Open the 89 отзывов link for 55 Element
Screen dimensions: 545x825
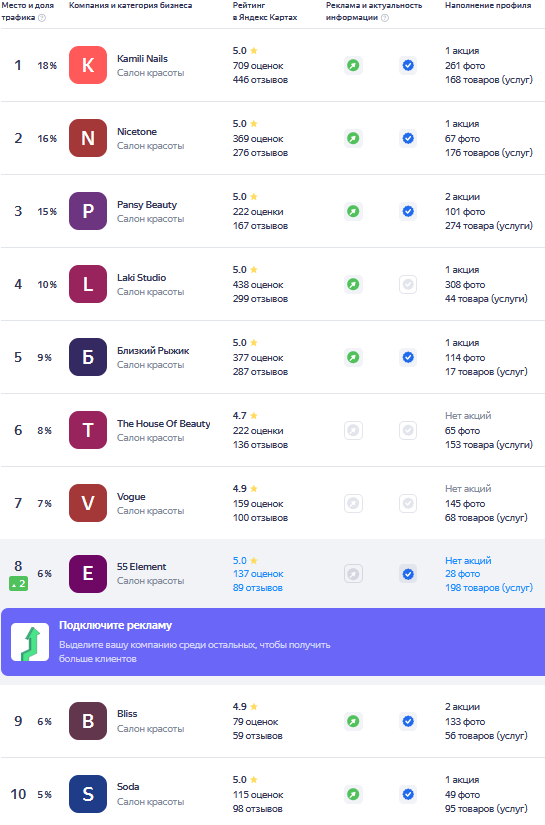pos(258,588)
